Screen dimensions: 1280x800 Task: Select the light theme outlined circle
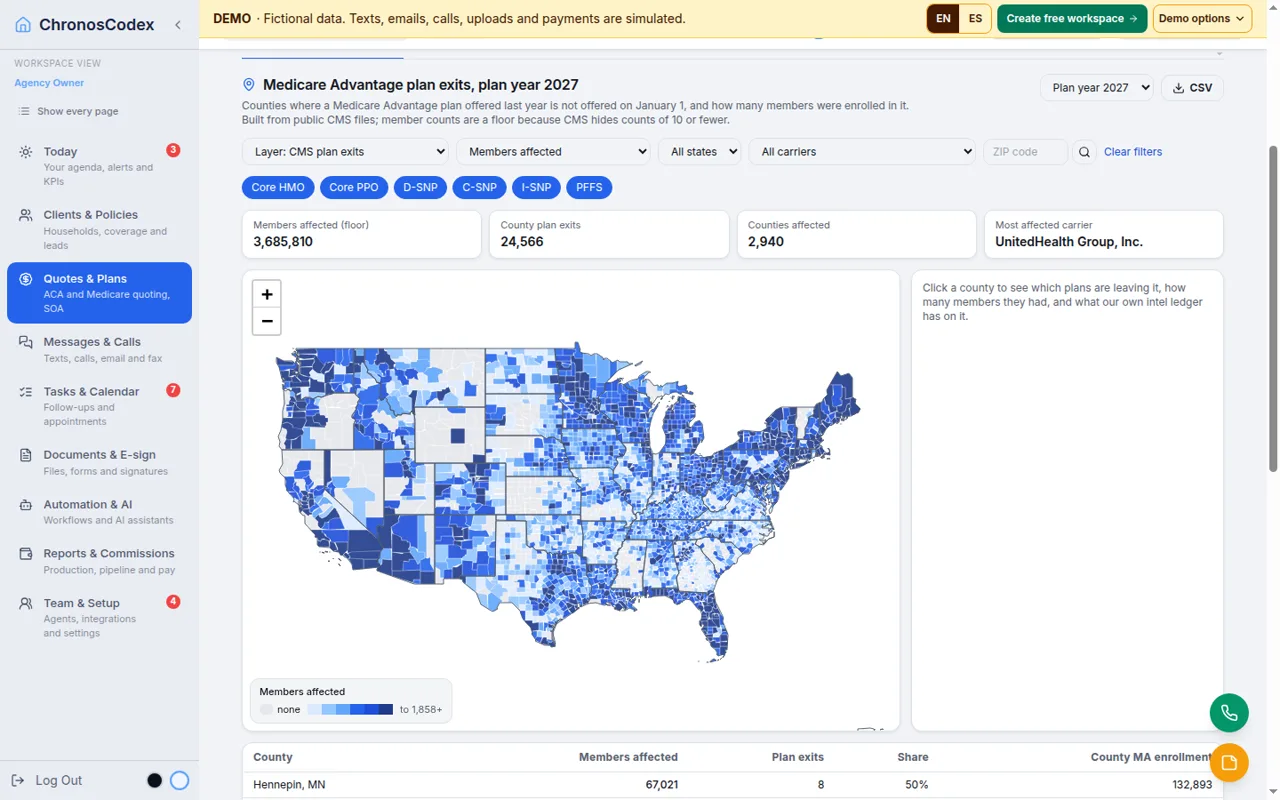[x=180, y=781]
